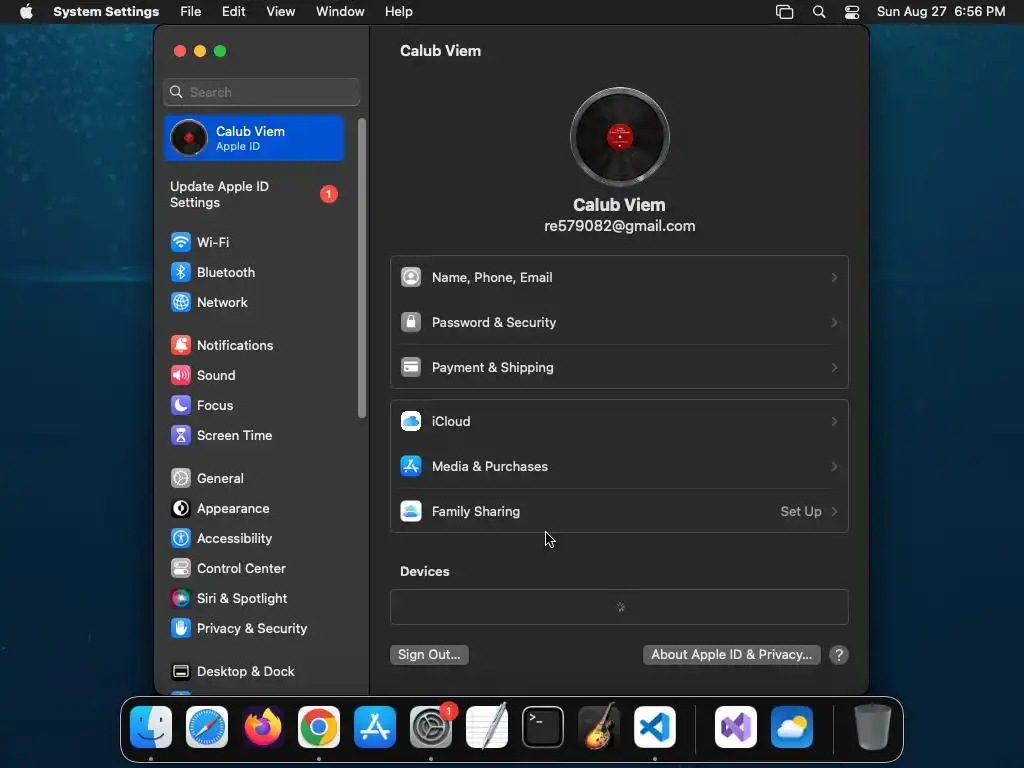1024x768 pixels.
Task: Click the question mark help button
Action: coord(839,655)
